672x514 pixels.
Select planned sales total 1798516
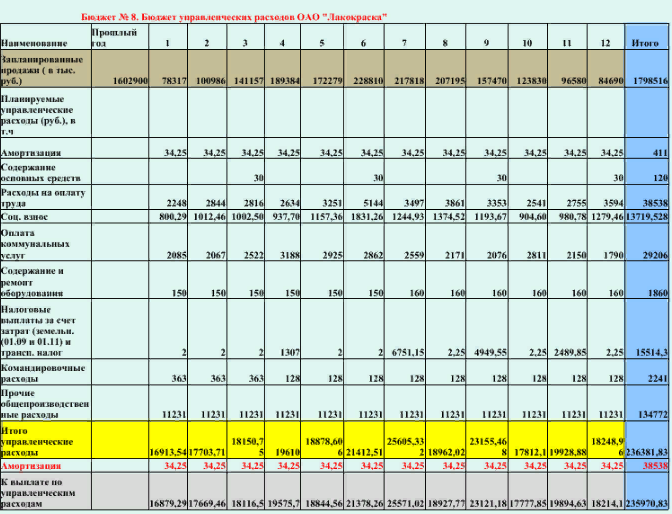click(650, 81)
